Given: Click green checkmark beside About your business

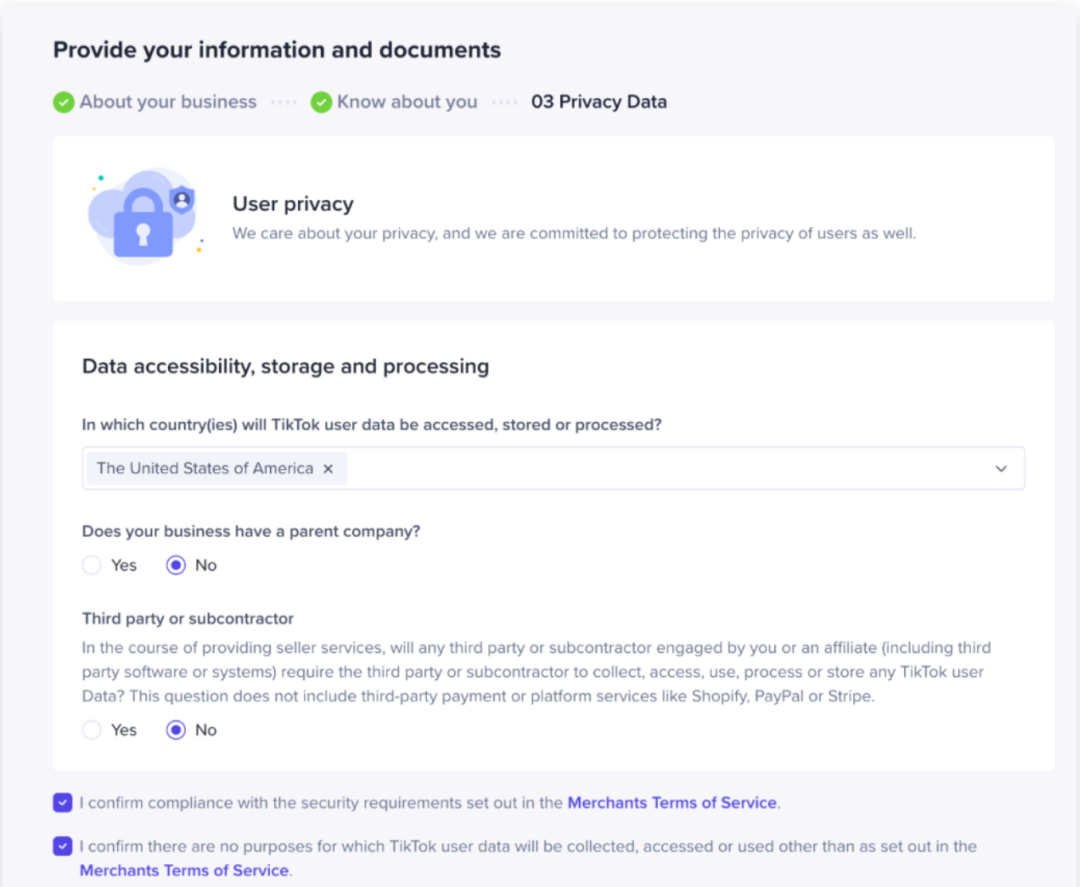Looking at the screenshot, I should (x=64, y=102).
